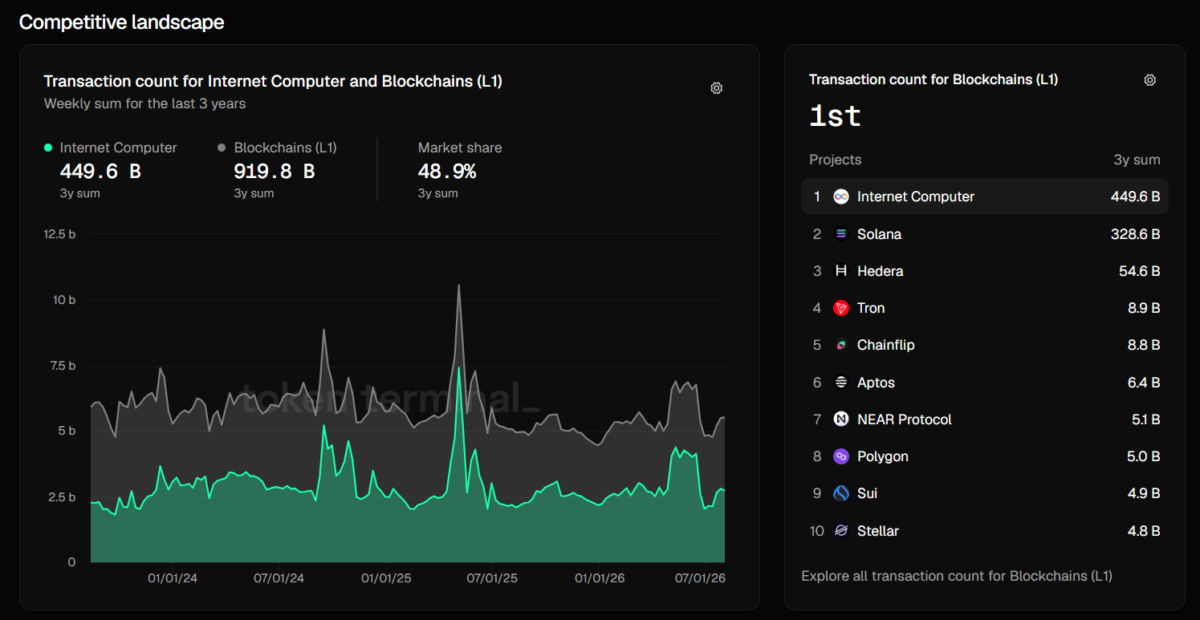The height and width of the screenshot is (620, 1200).
Task: Click the 10 b y-axis label
Action: 63,300
